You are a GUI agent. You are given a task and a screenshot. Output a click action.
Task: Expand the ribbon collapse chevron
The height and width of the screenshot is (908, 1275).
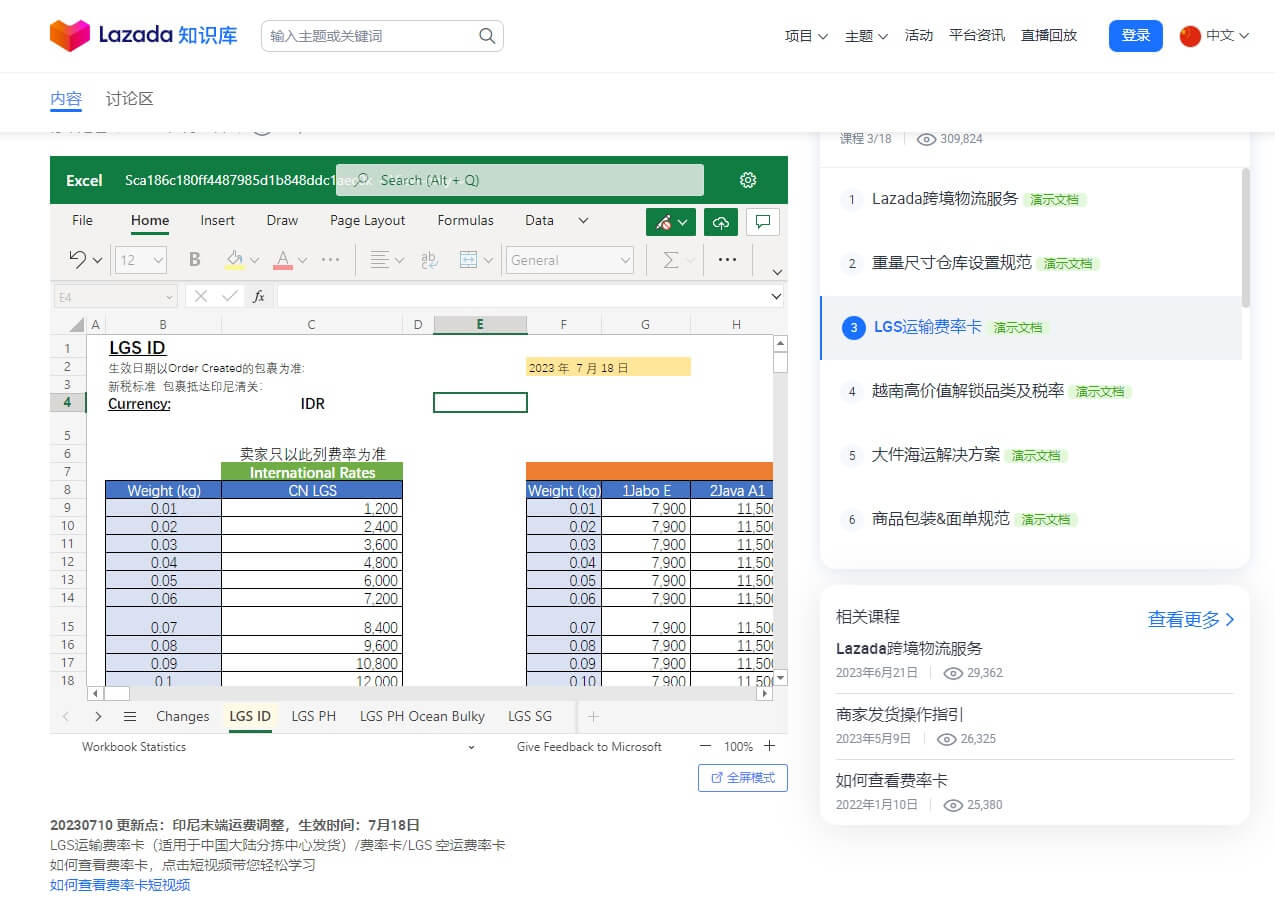click(777, 271)
